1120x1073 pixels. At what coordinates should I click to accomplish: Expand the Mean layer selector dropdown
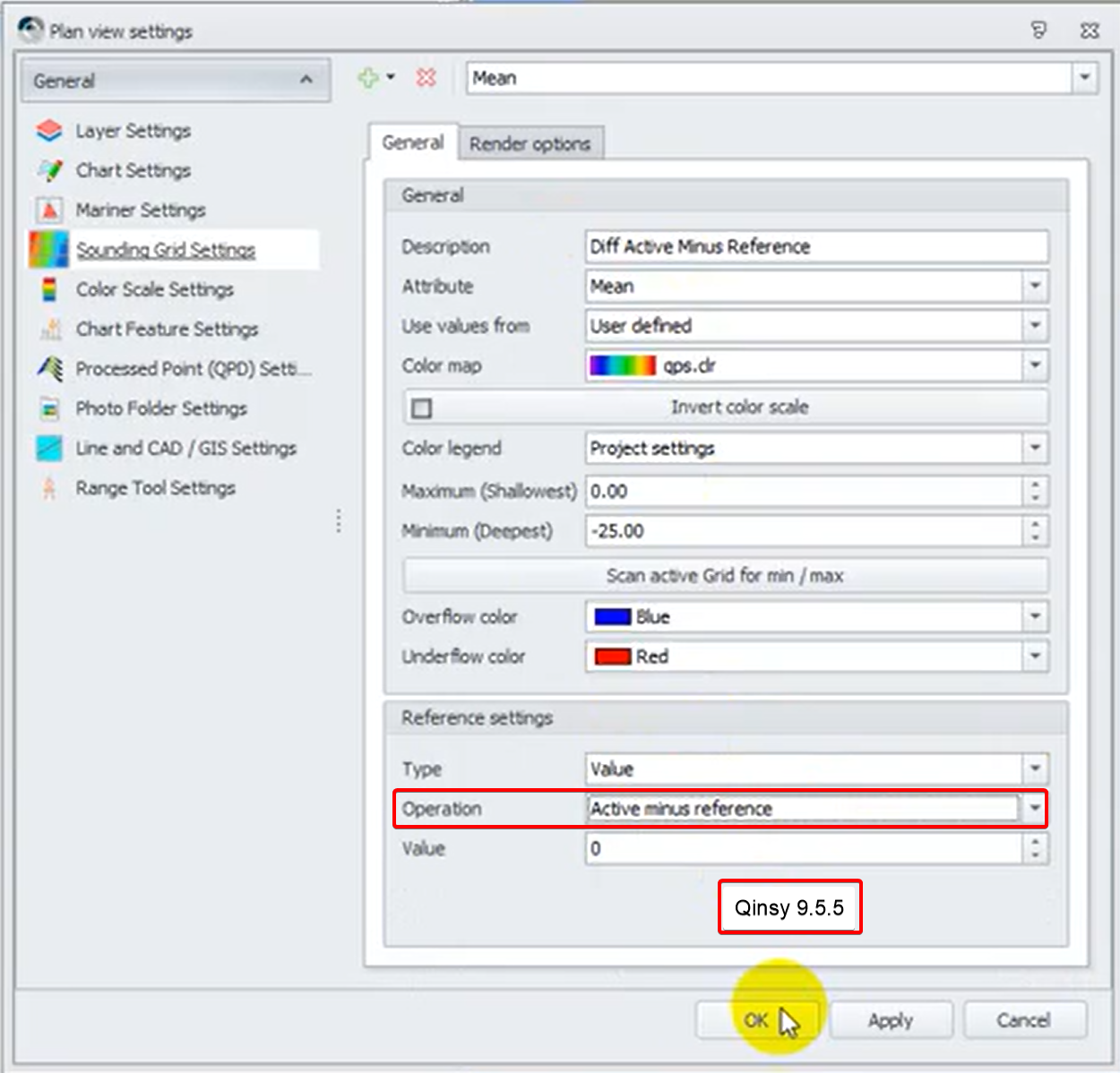click(x=1084, y=78)
